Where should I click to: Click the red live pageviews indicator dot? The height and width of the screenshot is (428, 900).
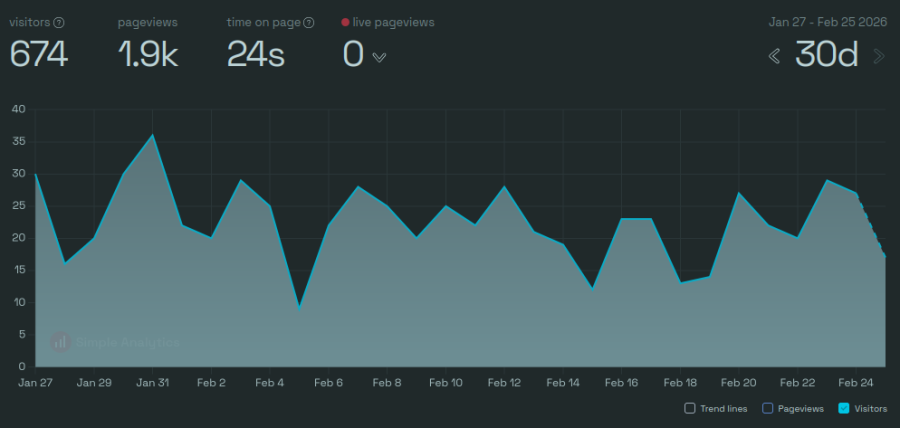pyautogui.click(x=345, y=22)
